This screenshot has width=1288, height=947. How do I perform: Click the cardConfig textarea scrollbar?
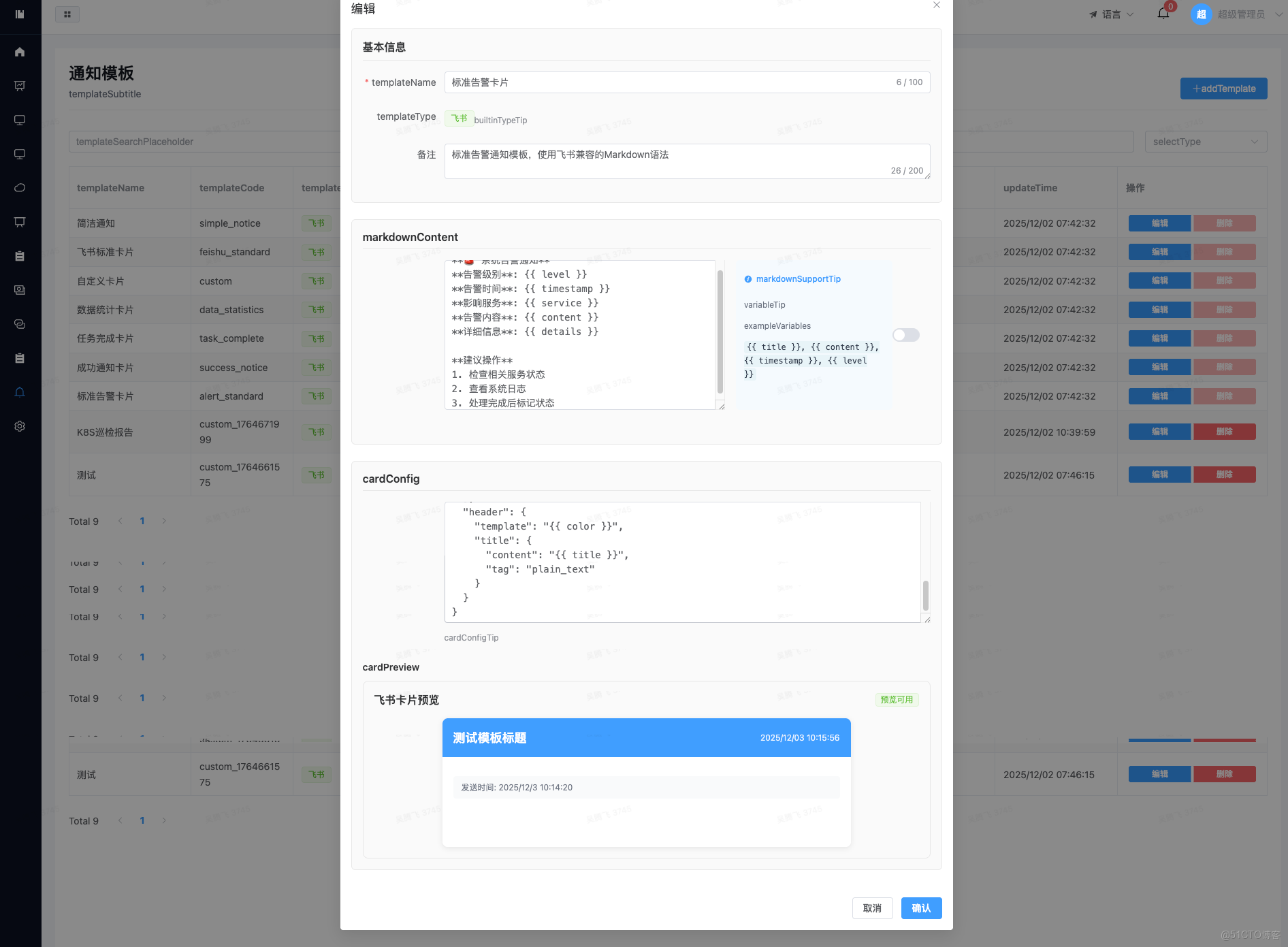click(x=925, y=596)
